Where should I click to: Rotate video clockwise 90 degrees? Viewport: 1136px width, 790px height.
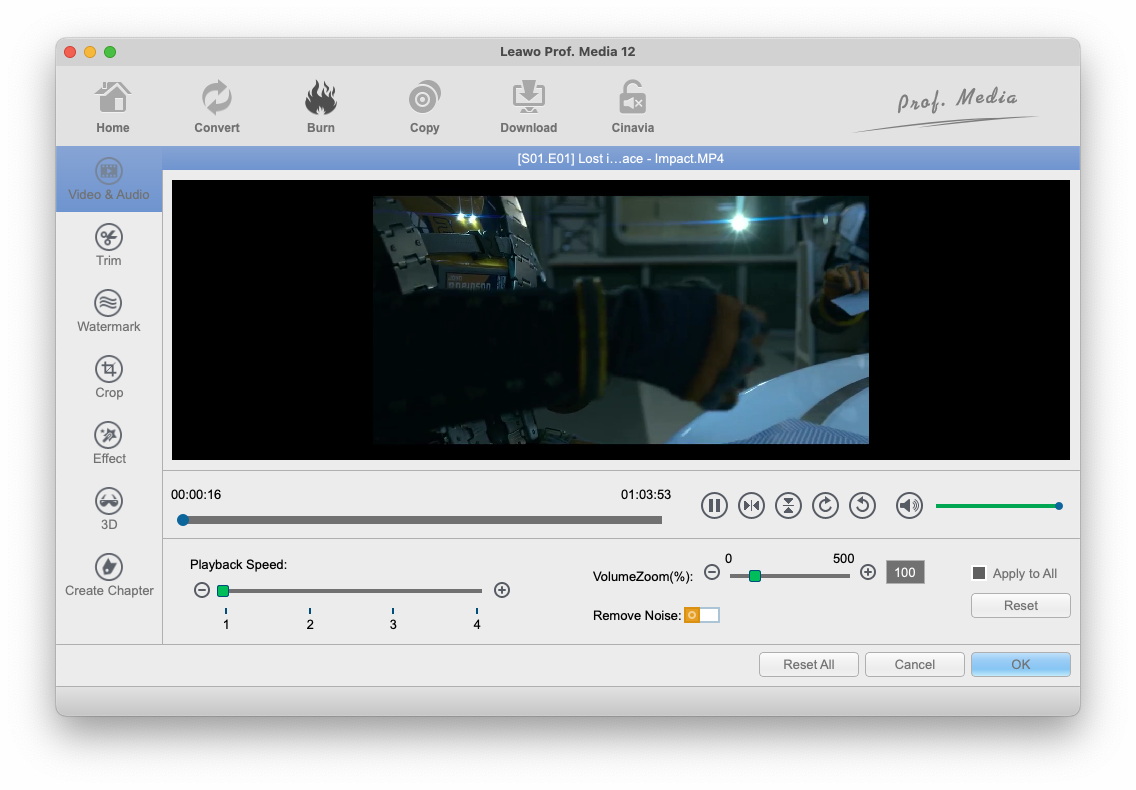pyautogui.click(x=825, y=506)
